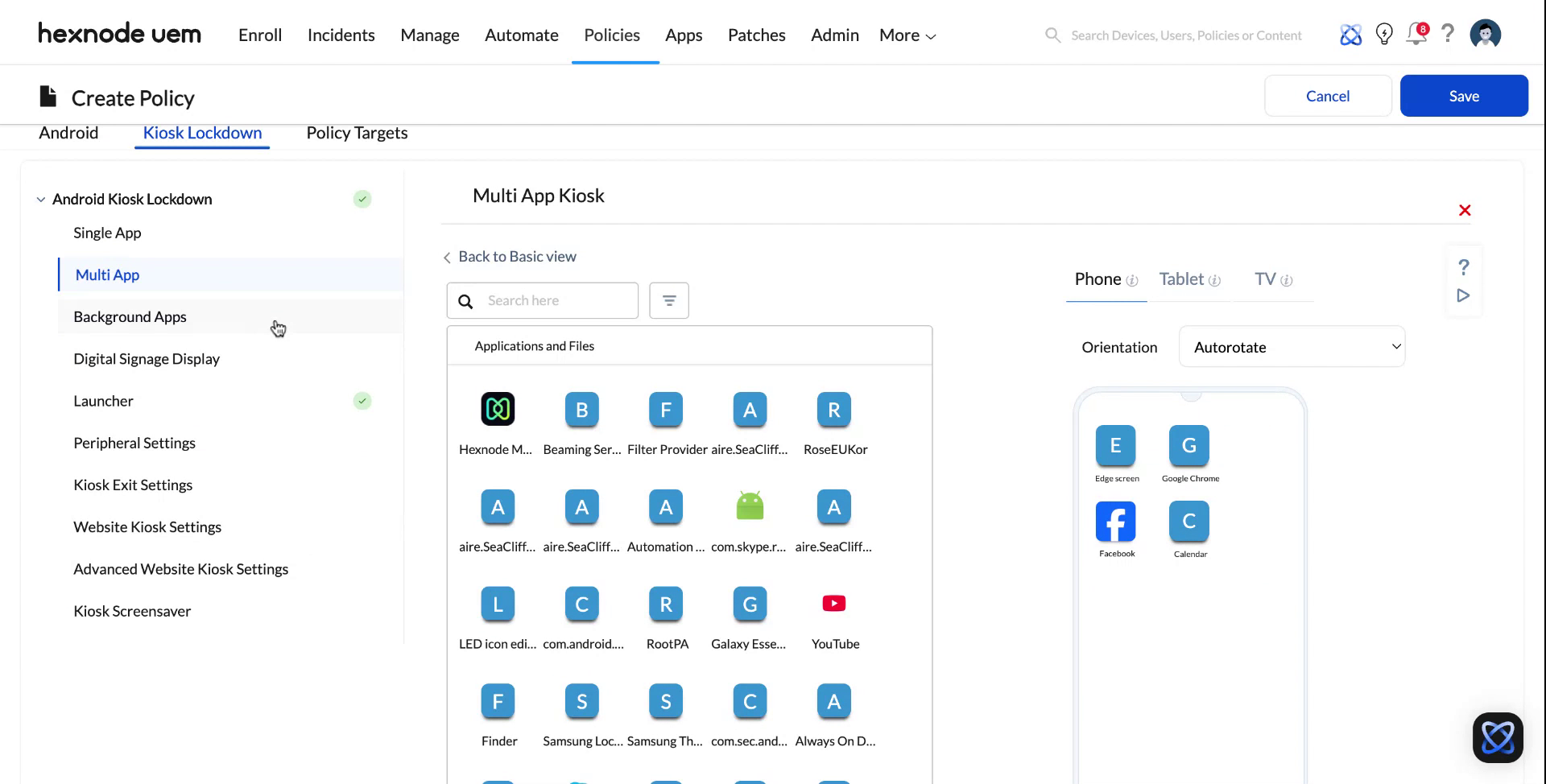Select Google Chrome on the phone preview
The width and height of the screenshot is (1546, 784).
(1188, 445)
